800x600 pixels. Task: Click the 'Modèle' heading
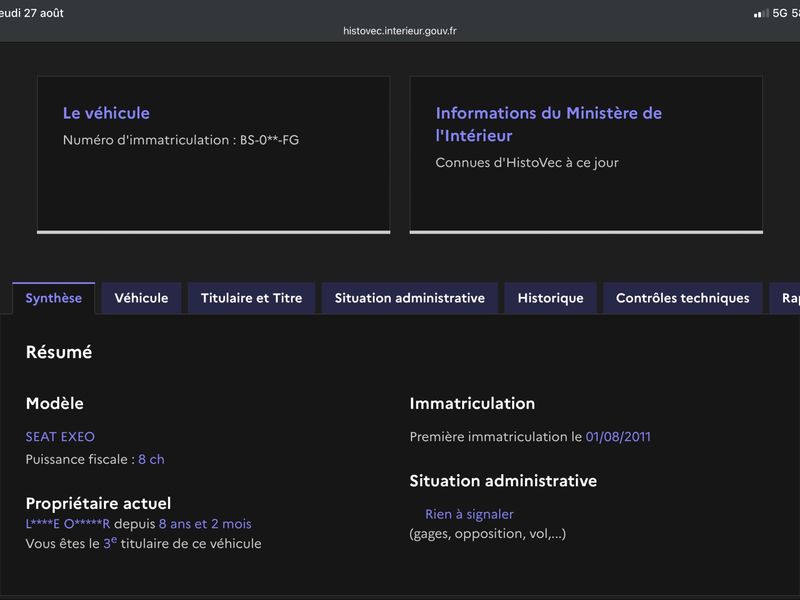pyautogui.click(x=55, y=404)
